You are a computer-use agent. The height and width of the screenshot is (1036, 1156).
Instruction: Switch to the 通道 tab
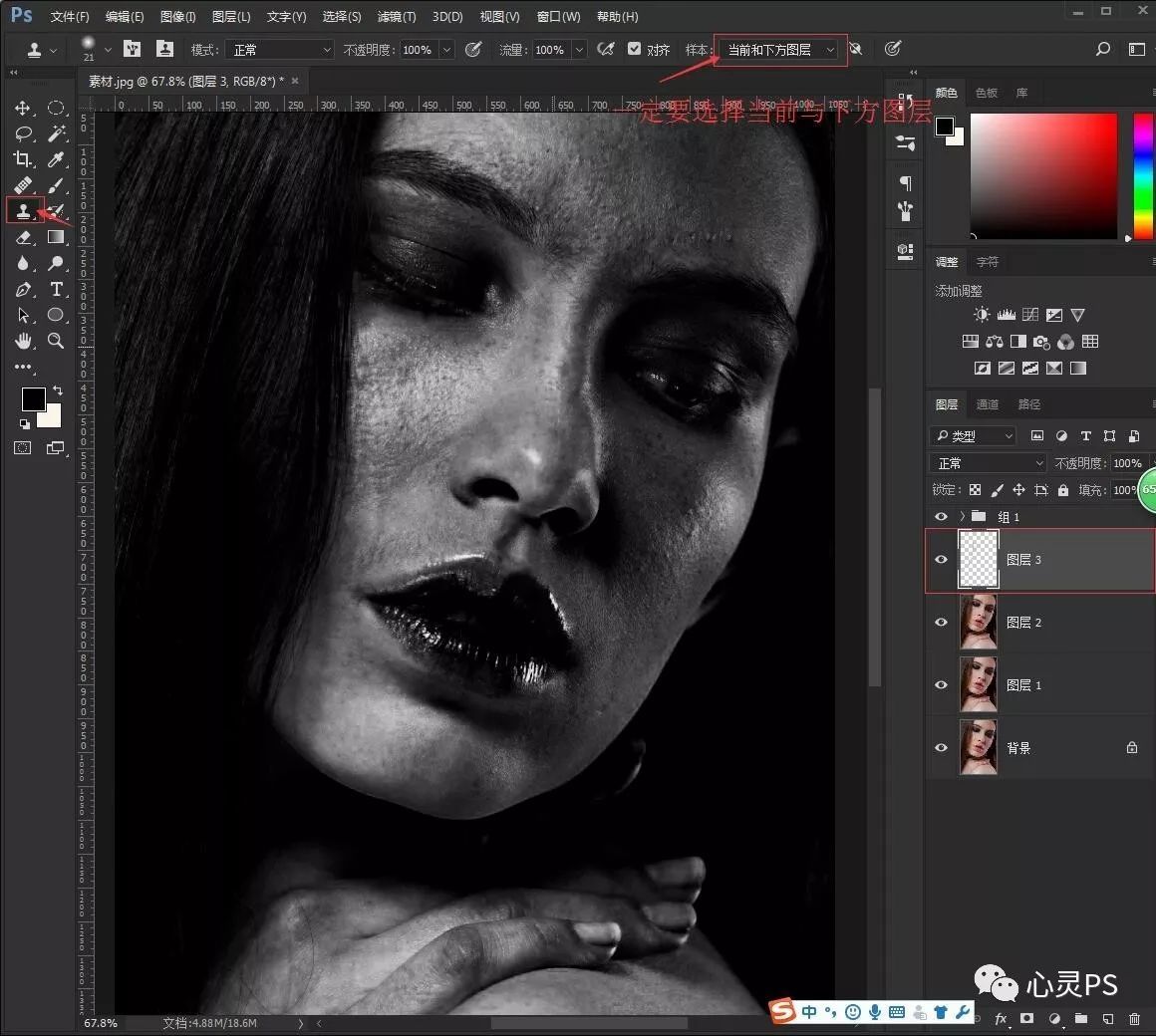[x=988, y=403]
